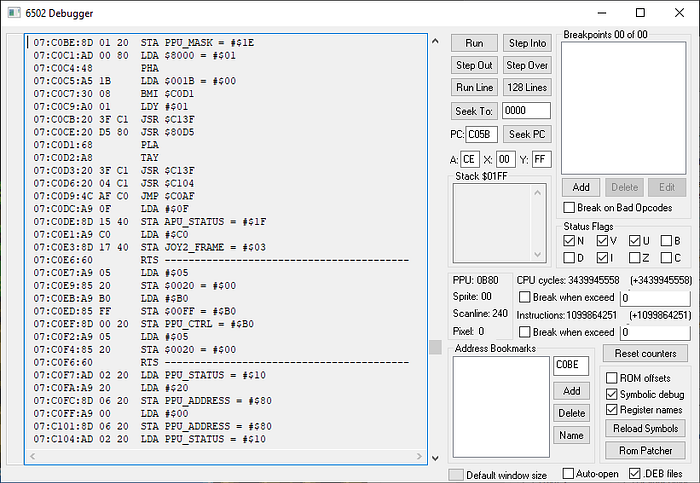
Task: Edit the X register field showing 00
Action: click(x=505, y=159)
